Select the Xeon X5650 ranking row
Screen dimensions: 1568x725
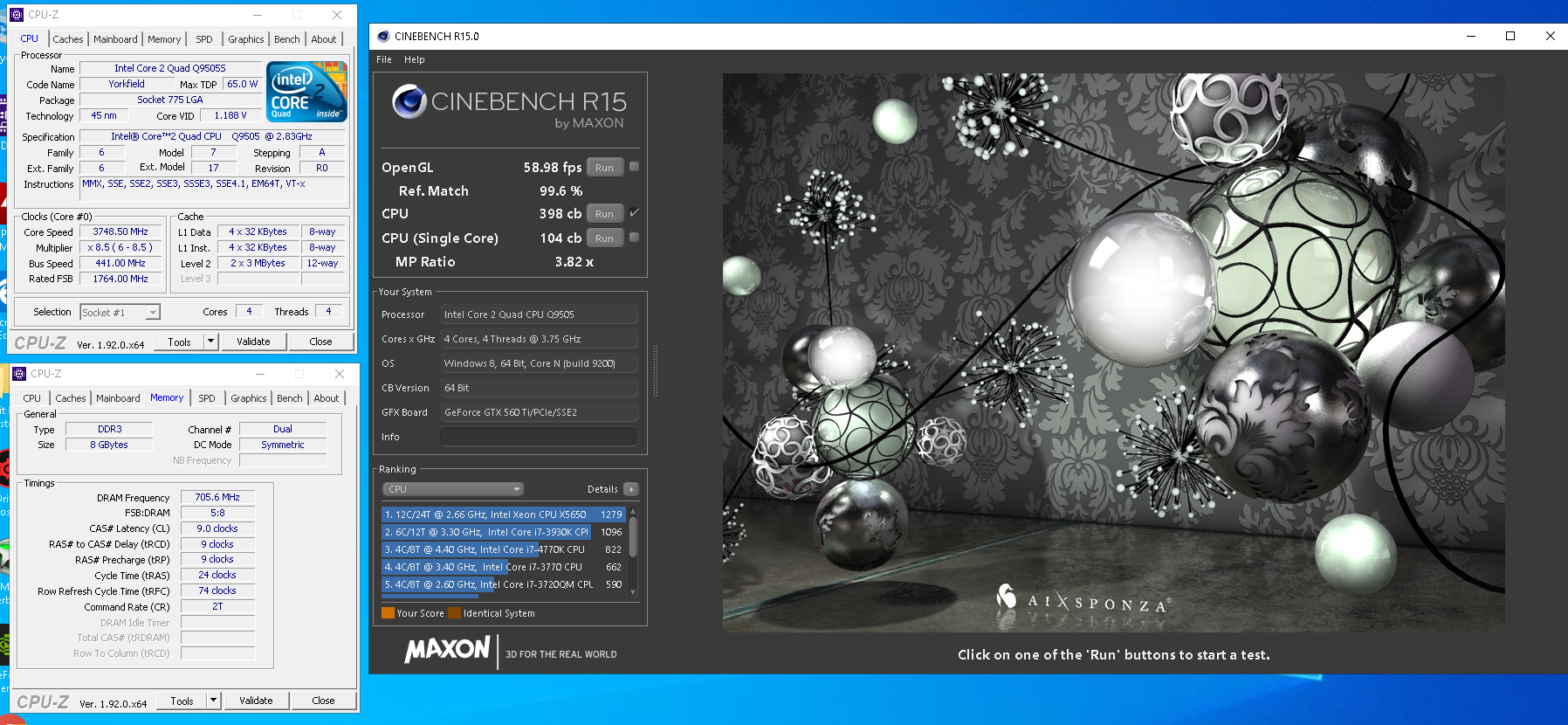[x=504, y=514]
